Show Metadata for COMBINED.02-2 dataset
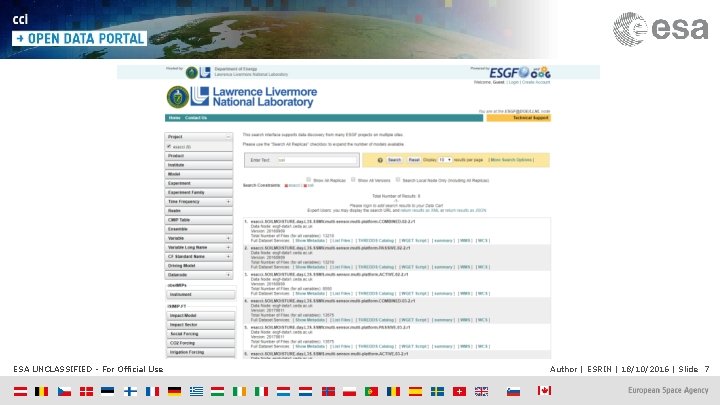Screen dimensions: 720x405 (310, 241)
